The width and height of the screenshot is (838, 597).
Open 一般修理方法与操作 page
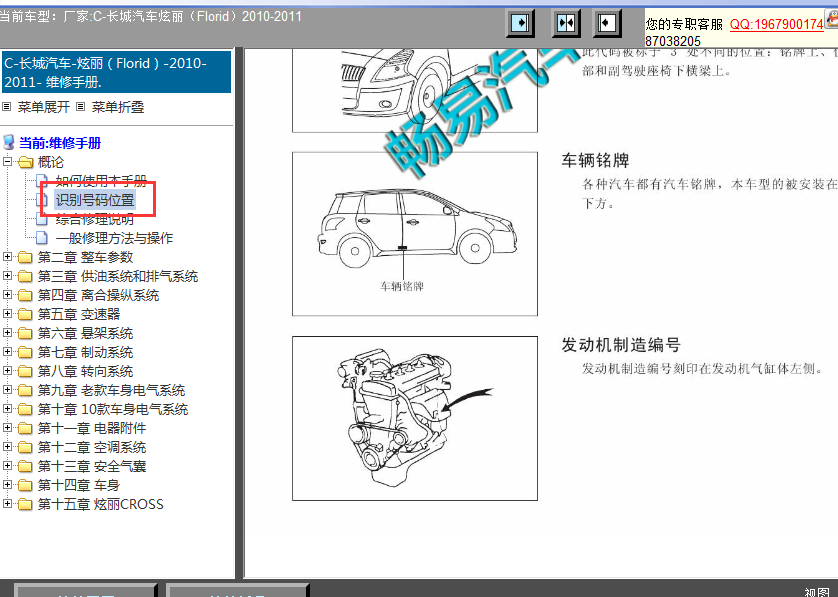pos(114,238)
